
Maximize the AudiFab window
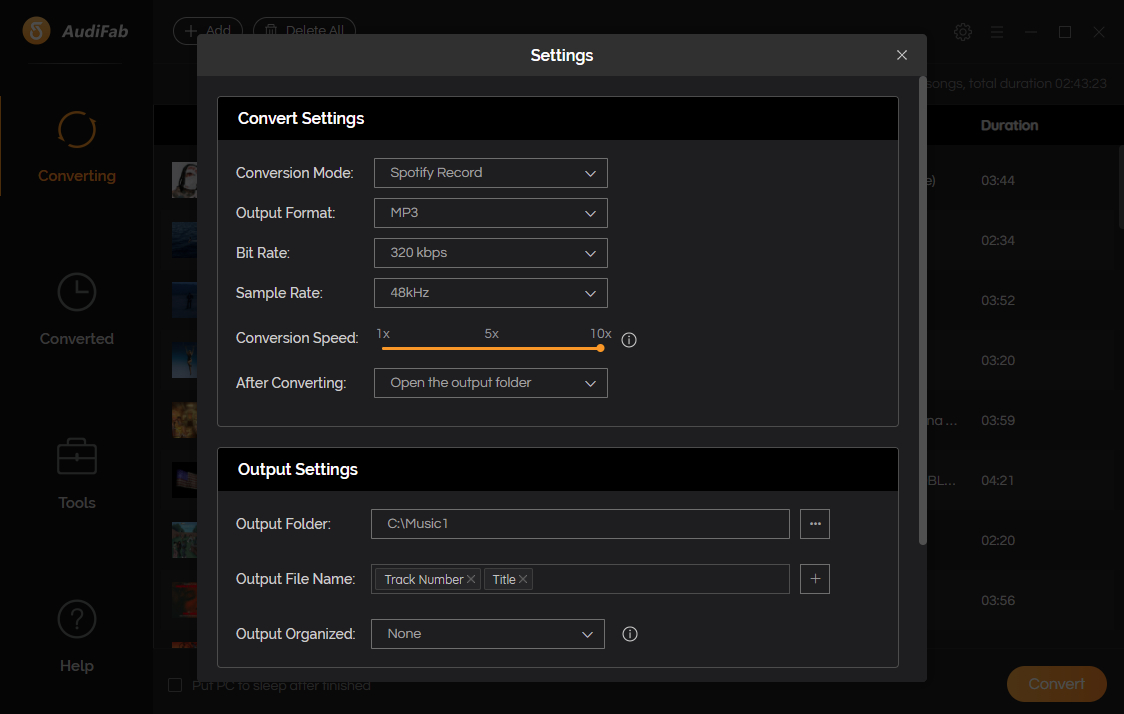point(1065,32)
